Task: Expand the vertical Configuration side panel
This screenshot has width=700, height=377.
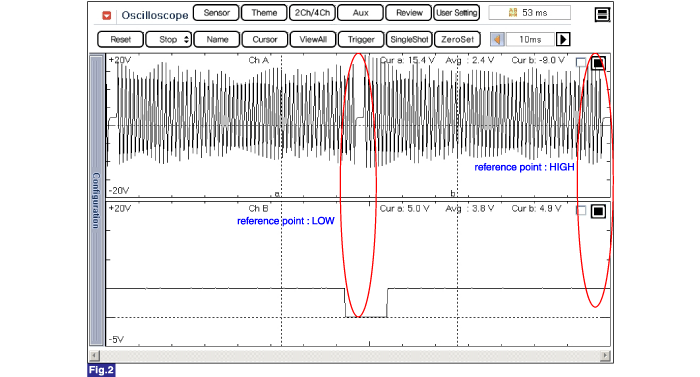Action: [x=96, y=199]
